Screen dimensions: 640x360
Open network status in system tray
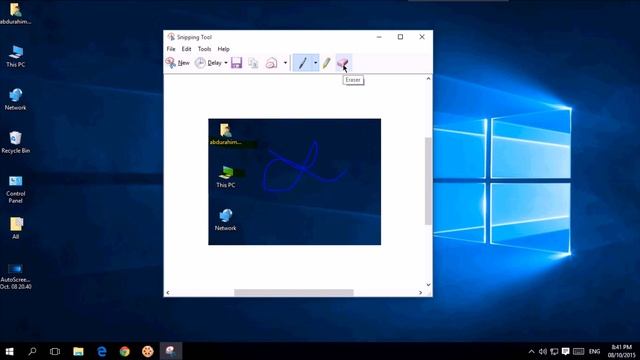[554, 351]
